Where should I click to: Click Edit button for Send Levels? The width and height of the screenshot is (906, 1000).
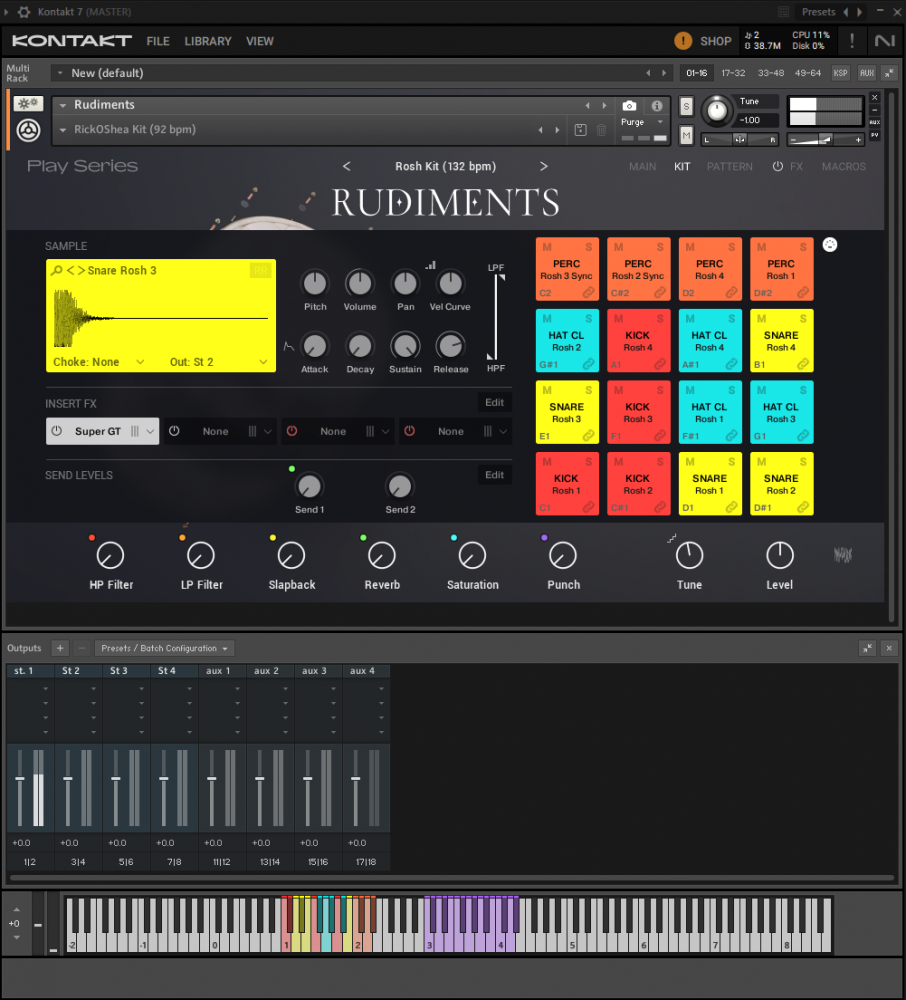(494, 475)
